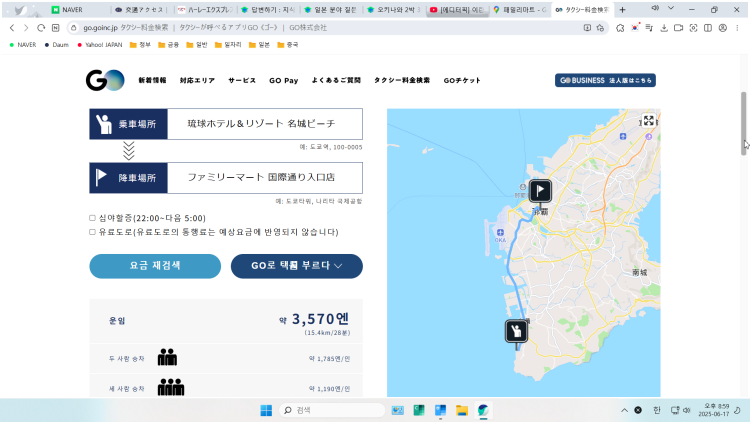Screen dimensions: 750x422
Task: Switch to the 交通アクセス browser tab
Action: pyautogui.click(x=141, y=10)
